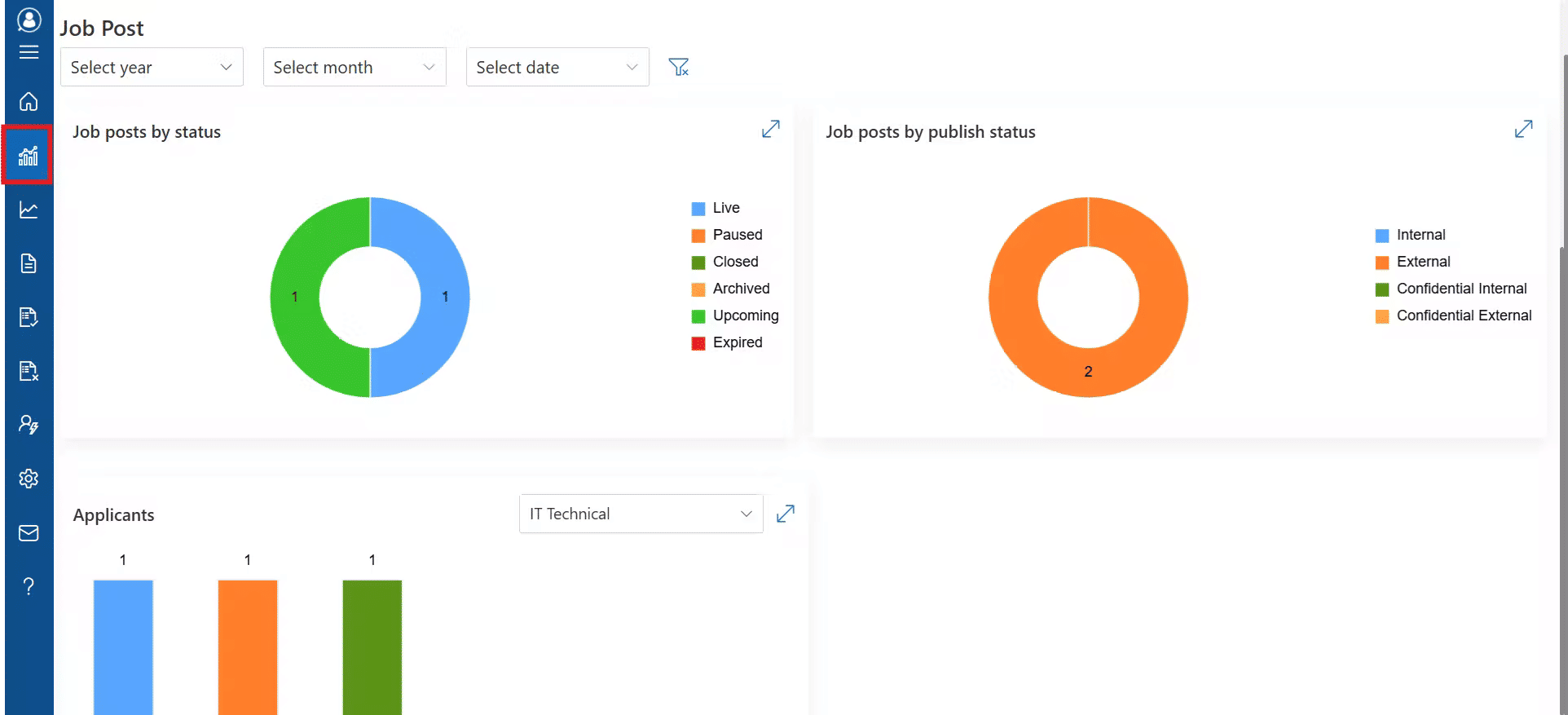Go to the Home page
Image resolution: width=1568 pixels, height=715 pixels.
coord(29,102)
